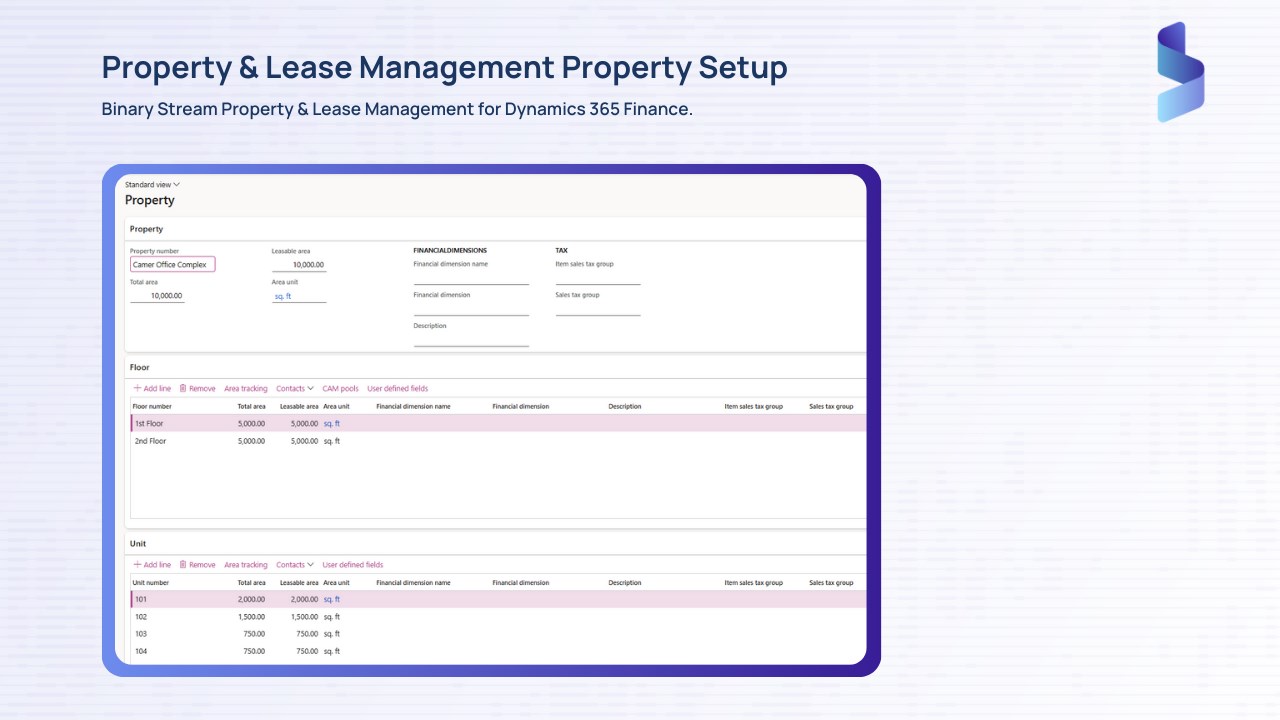Collapse the Property section header

click(495, 229)
